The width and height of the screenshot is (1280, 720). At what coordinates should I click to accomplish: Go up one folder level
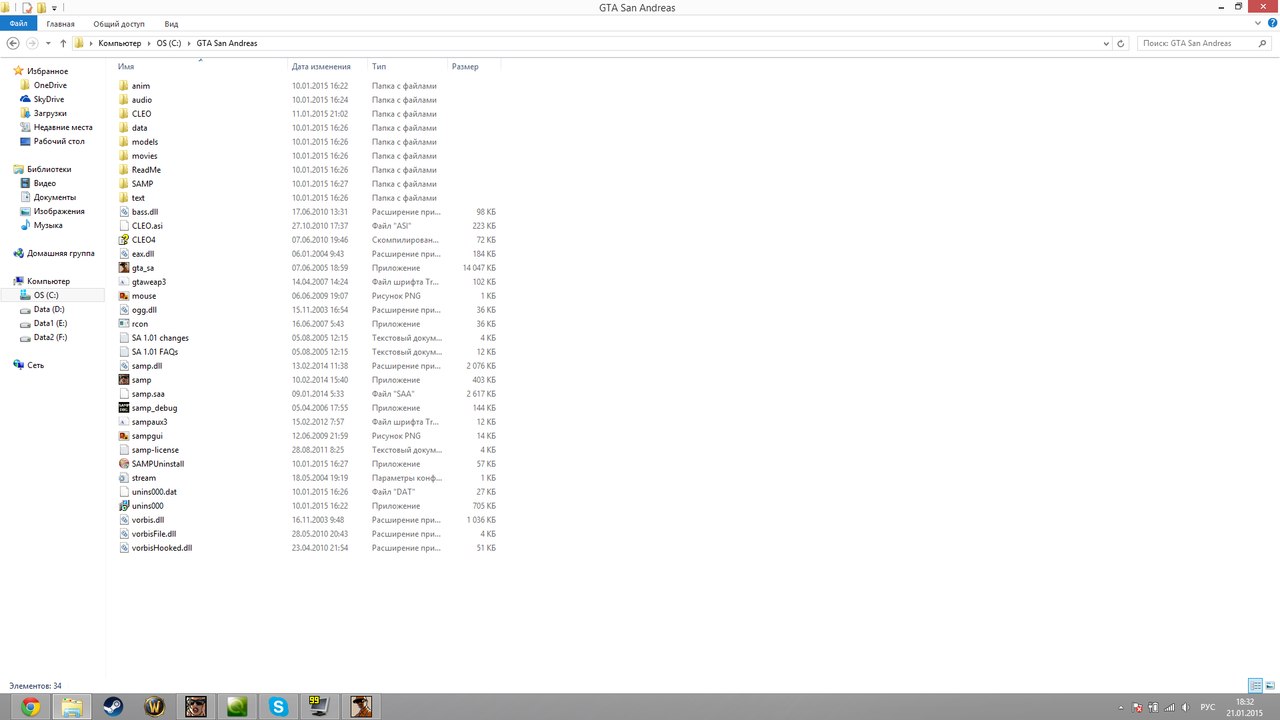pyautogui.click(x=63, y=43)
